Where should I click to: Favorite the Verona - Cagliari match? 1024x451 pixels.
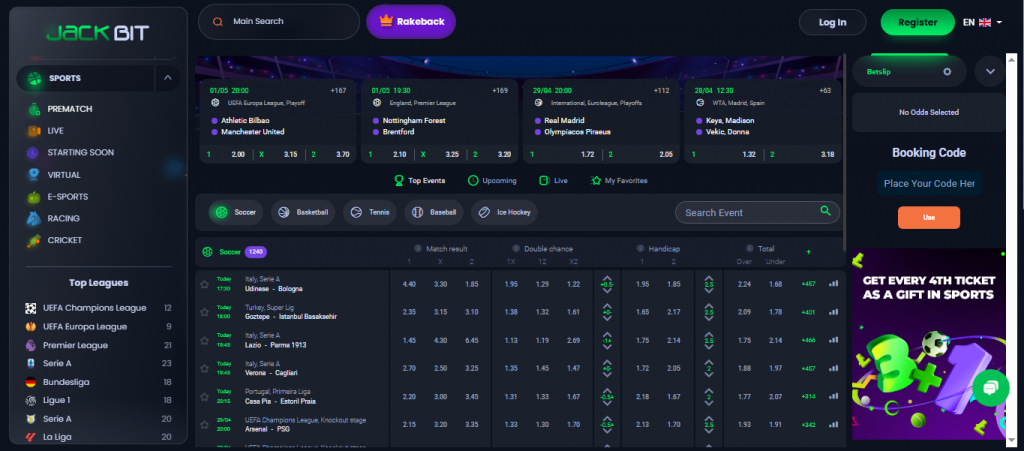pos(204,369)
